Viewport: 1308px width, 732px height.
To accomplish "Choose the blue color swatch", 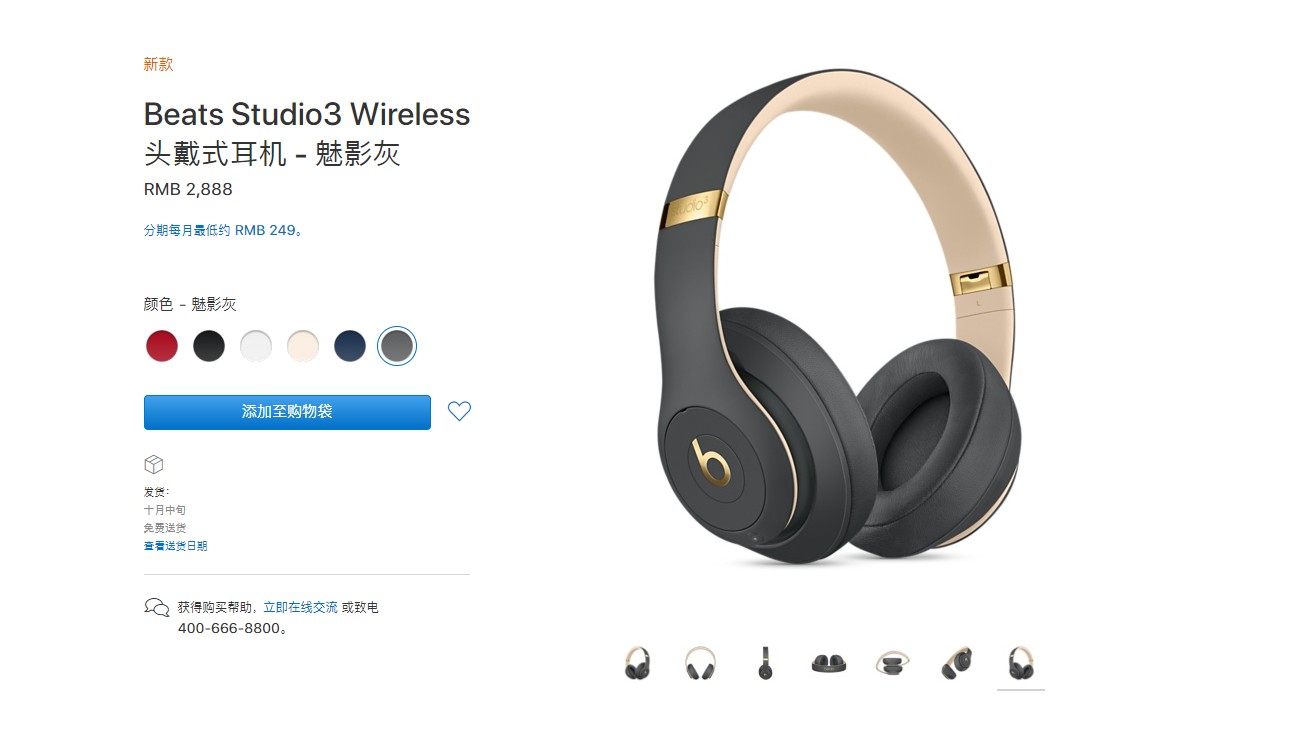I will pyautogui.click(x=350, y=346).
